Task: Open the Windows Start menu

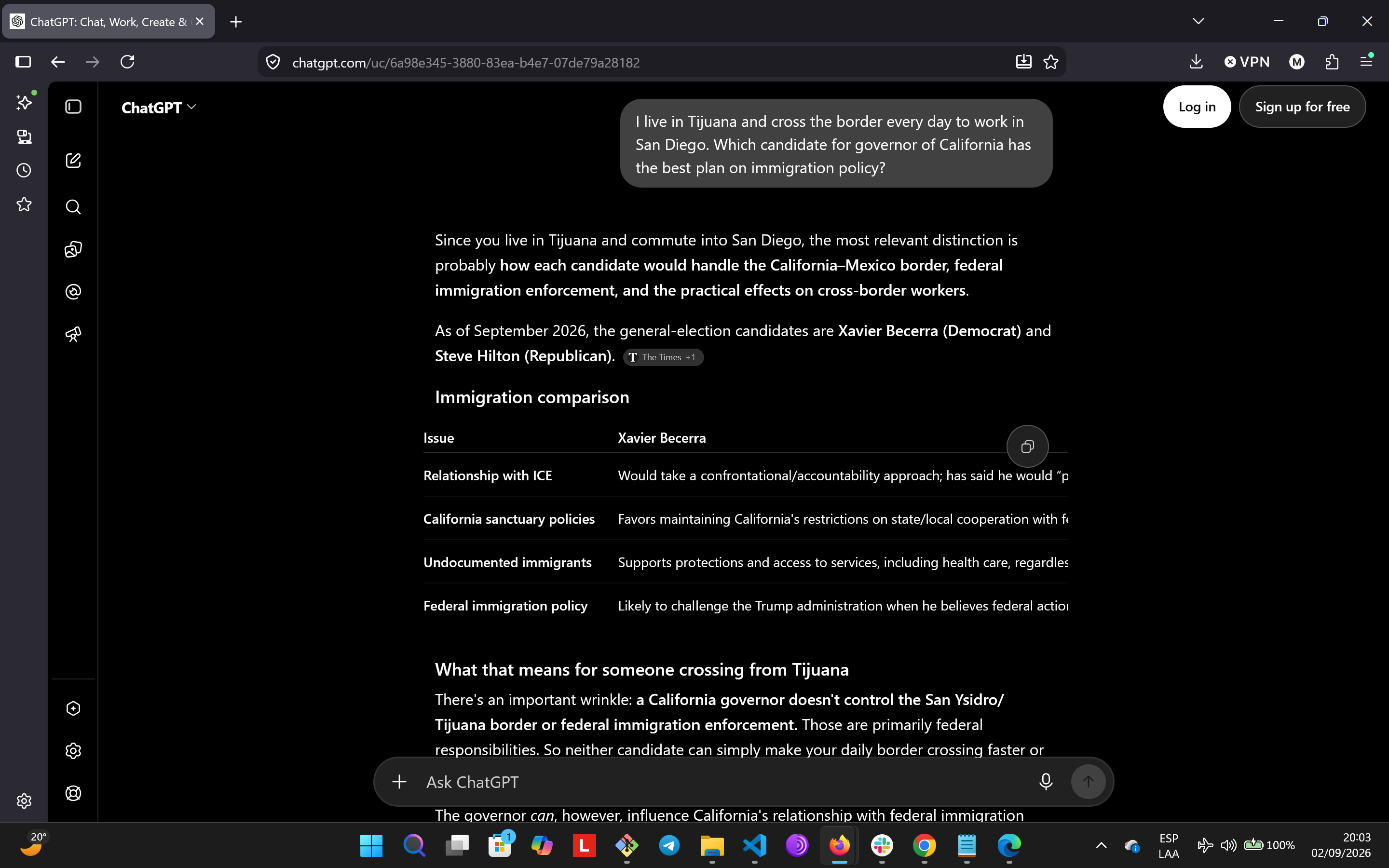Action: point(371,845)
